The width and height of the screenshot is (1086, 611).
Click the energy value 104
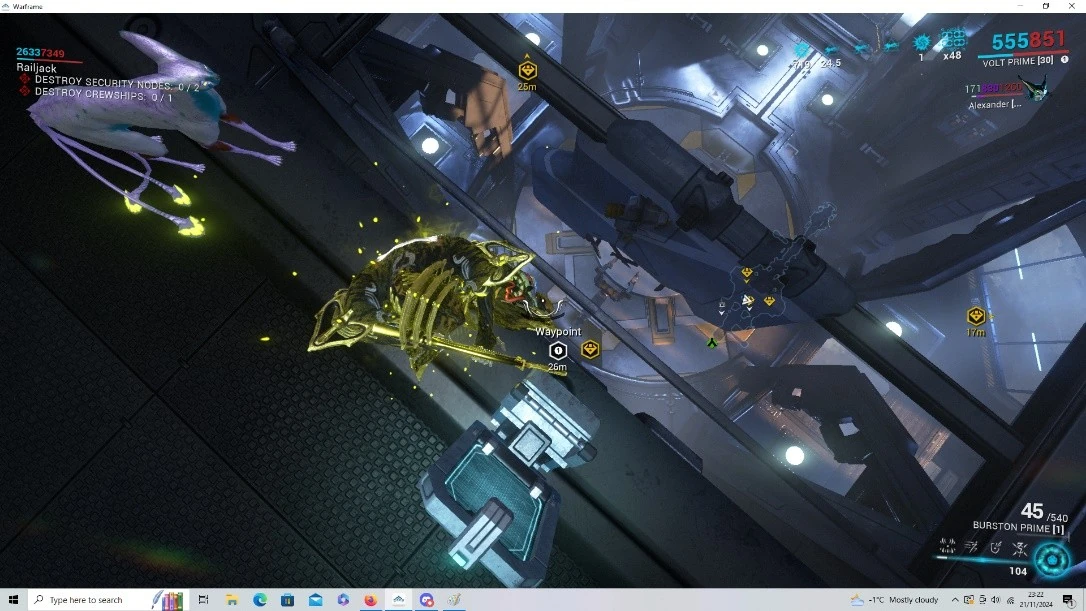[x=1017, y=571]
